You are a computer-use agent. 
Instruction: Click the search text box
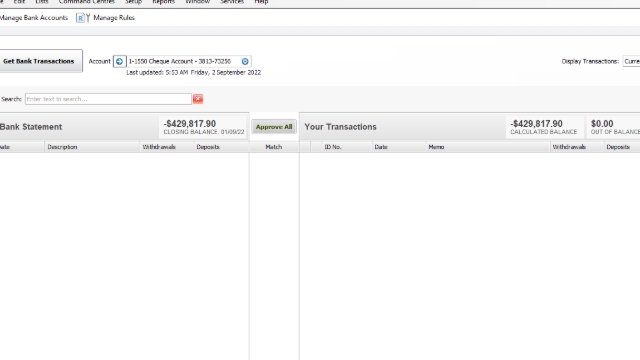(108, 99)
